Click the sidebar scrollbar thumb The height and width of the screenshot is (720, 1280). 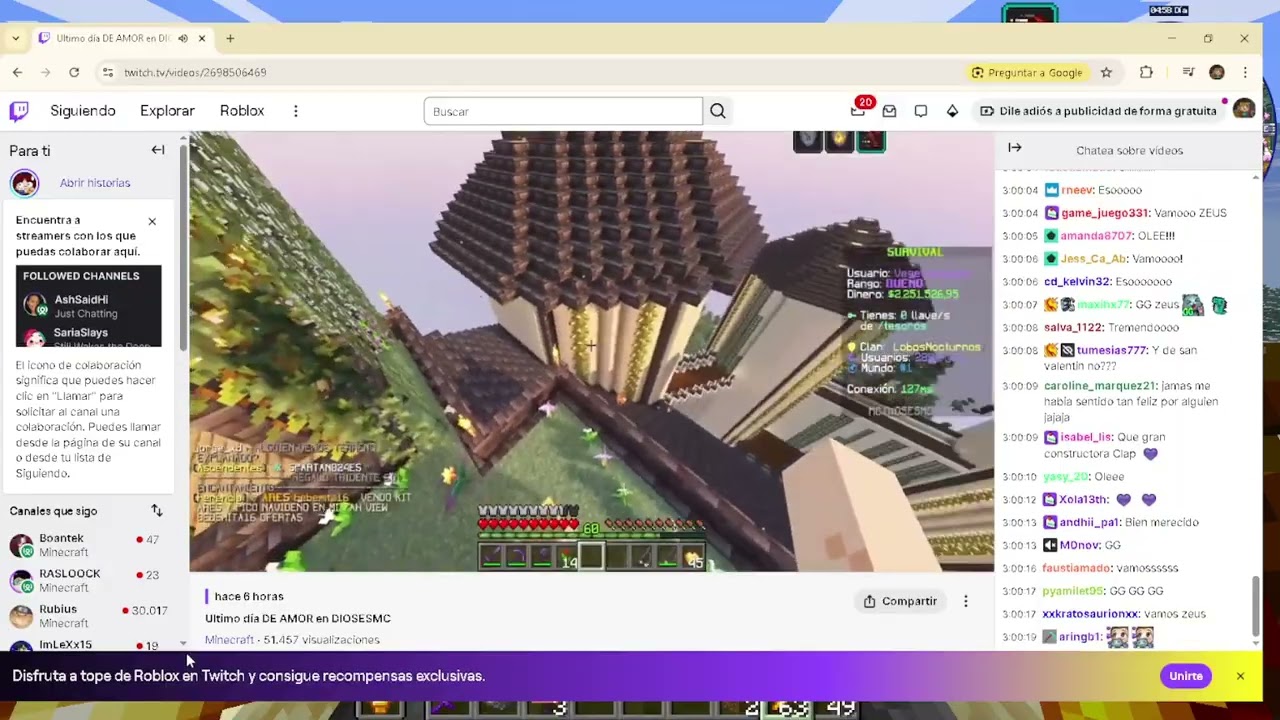point(183,247)
